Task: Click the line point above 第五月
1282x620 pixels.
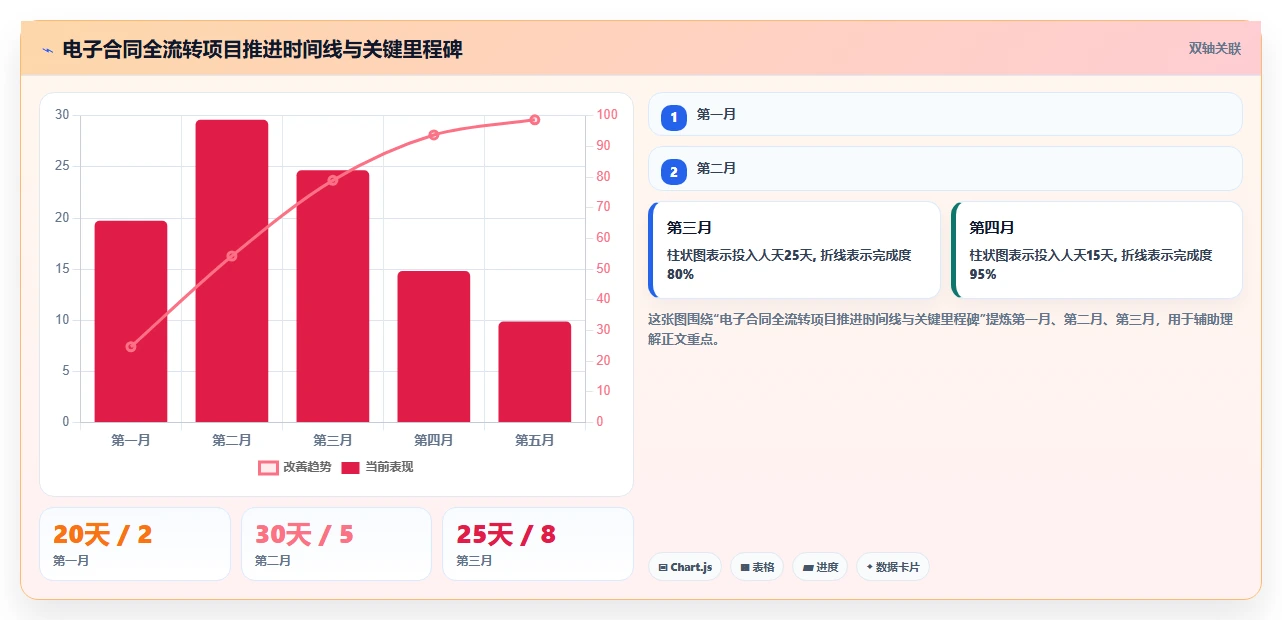Action: coord(535,119)
